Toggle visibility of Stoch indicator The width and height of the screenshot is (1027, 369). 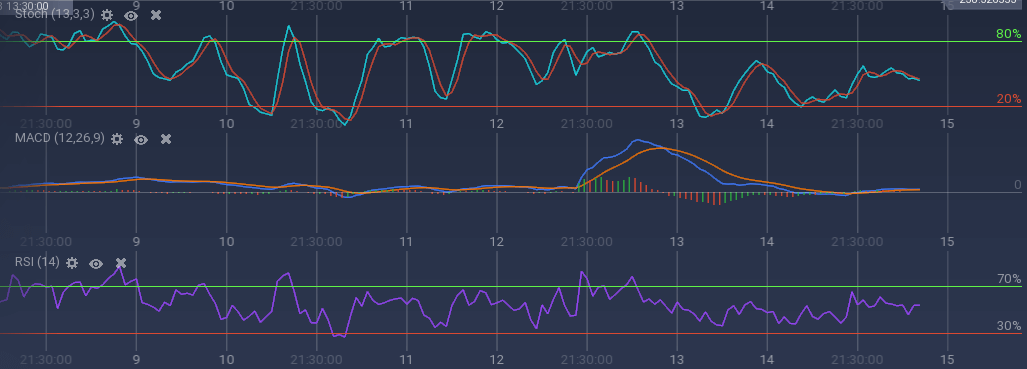tap(131, 15)
